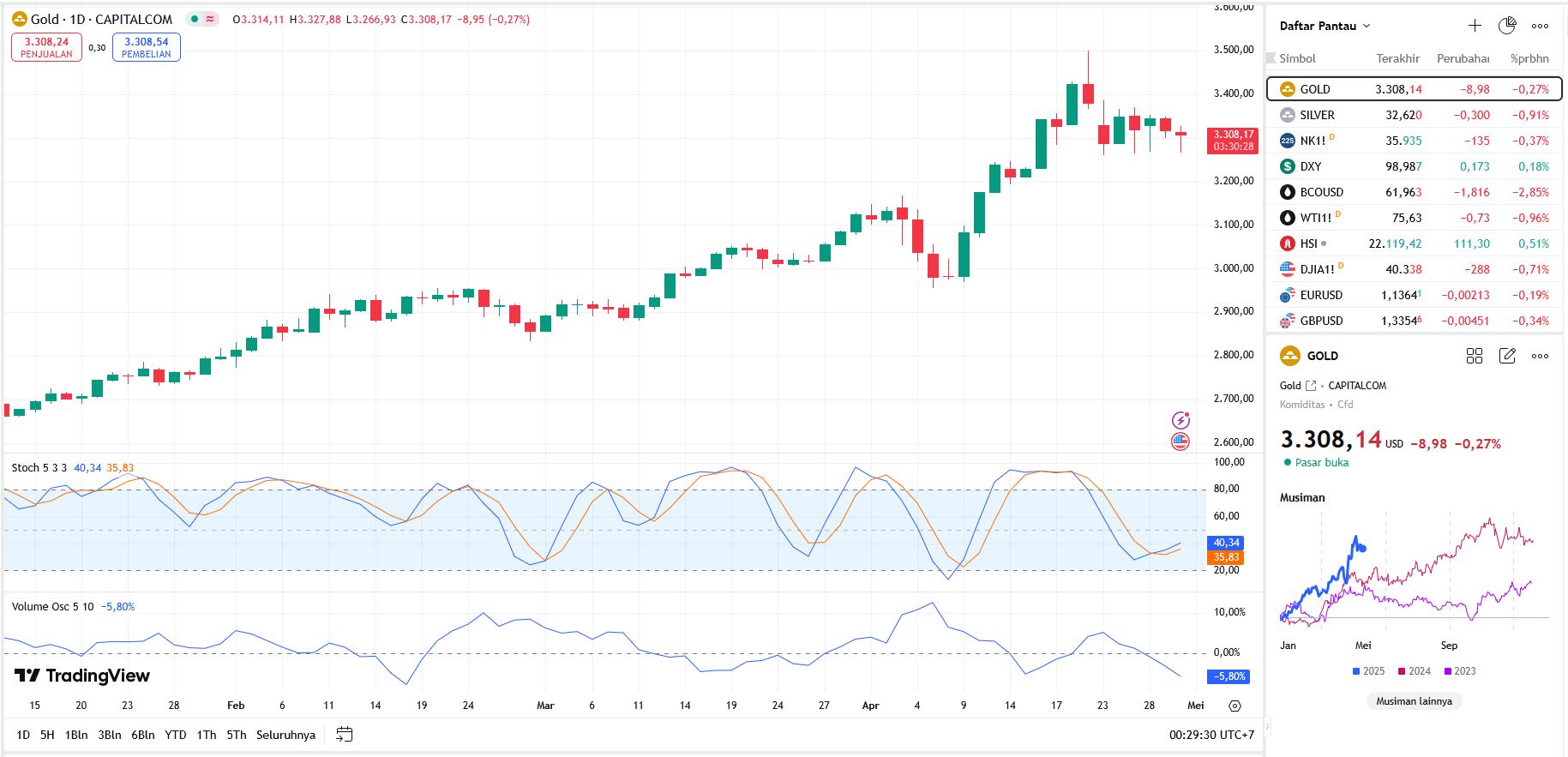Click the Musiman lainnya button
1568x757 pixels.
(1414, 701)
